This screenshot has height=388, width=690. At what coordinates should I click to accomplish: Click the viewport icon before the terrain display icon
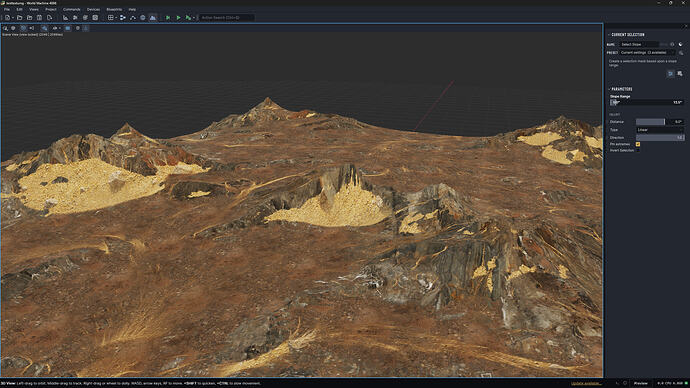pyautogui.click(x=32, y=28)
